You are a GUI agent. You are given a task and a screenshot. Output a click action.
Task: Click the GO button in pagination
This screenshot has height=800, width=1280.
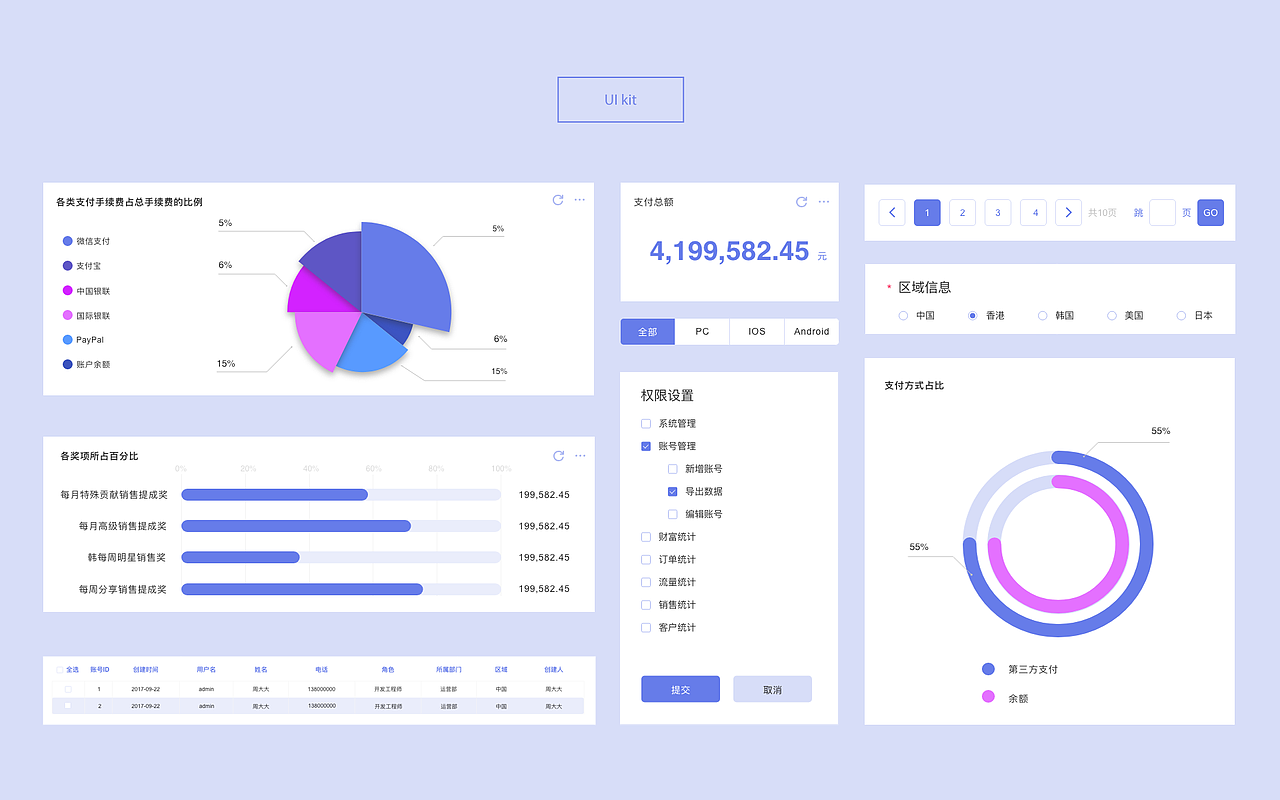(x=1210, y=212)
